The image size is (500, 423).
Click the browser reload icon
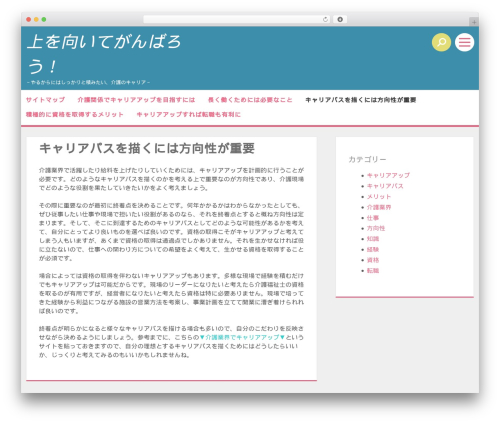pyautogui.click(x=325, y=19)
